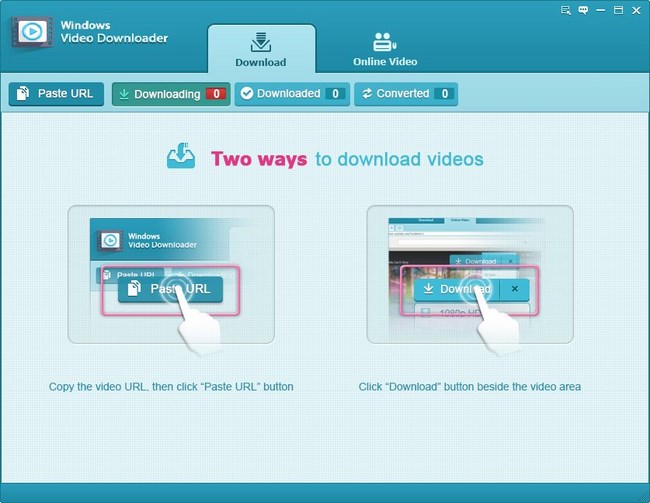
Task: Click the download tray icon beside the heading
Action: click(182, 158)
